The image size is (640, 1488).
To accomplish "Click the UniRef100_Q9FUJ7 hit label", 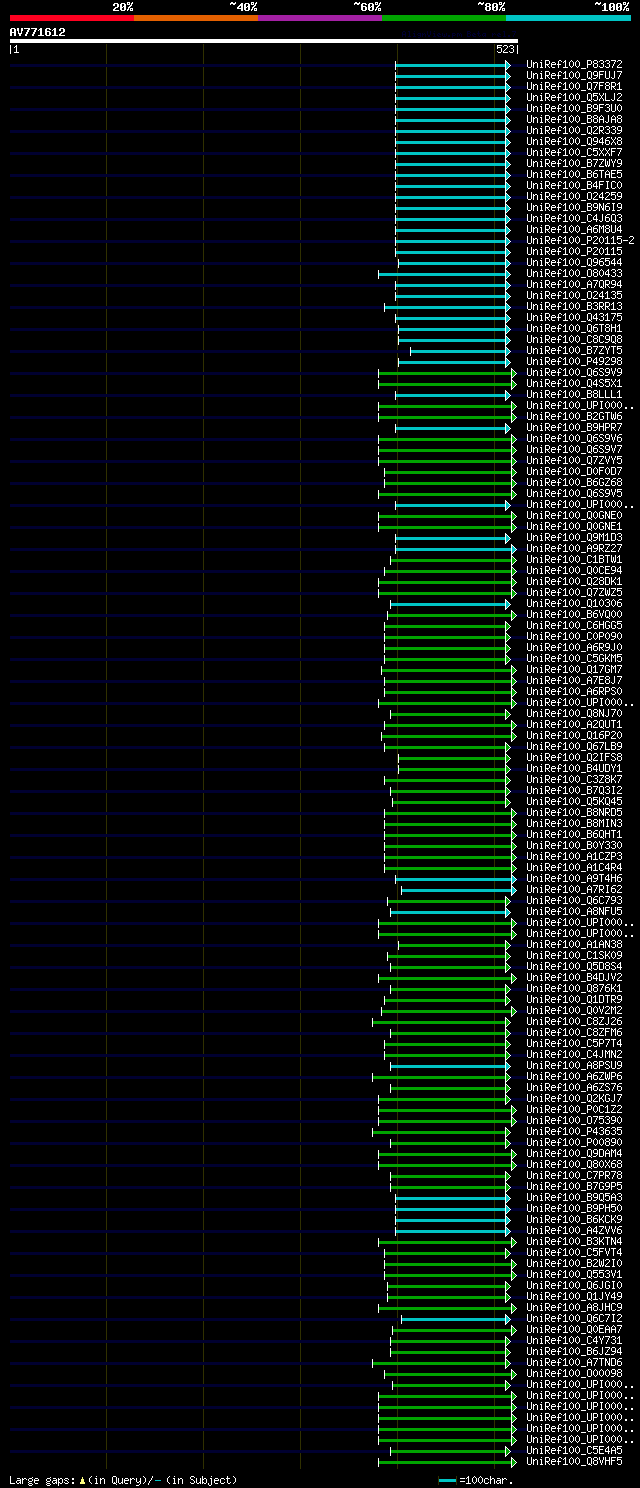I will click(574, 75).
